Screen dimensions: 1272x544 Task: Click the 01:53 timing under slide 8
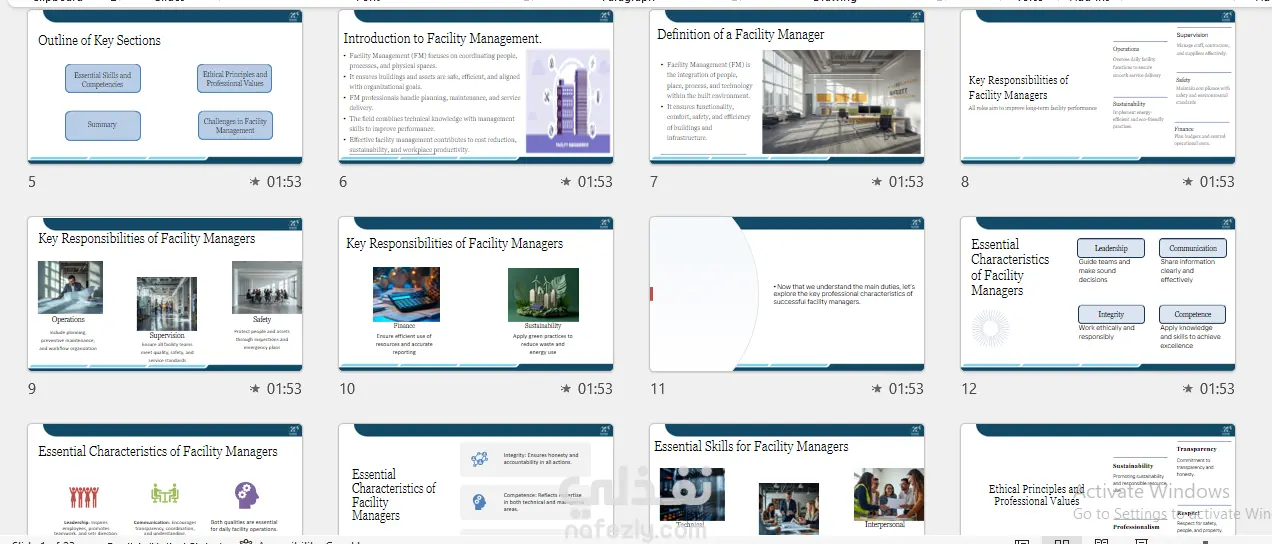coord(1217,182)
